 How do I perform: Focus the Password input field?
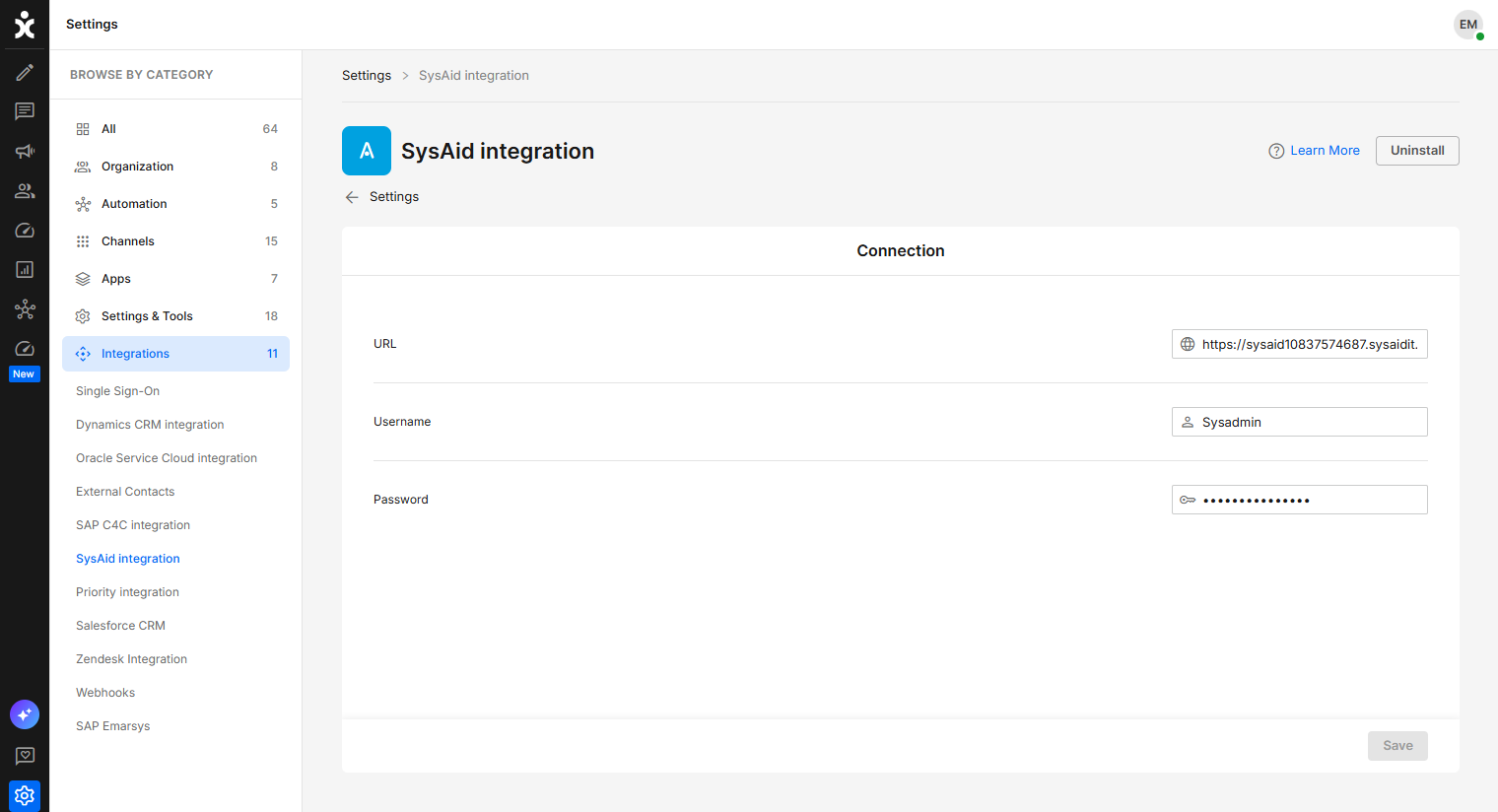pos(1300,500)
